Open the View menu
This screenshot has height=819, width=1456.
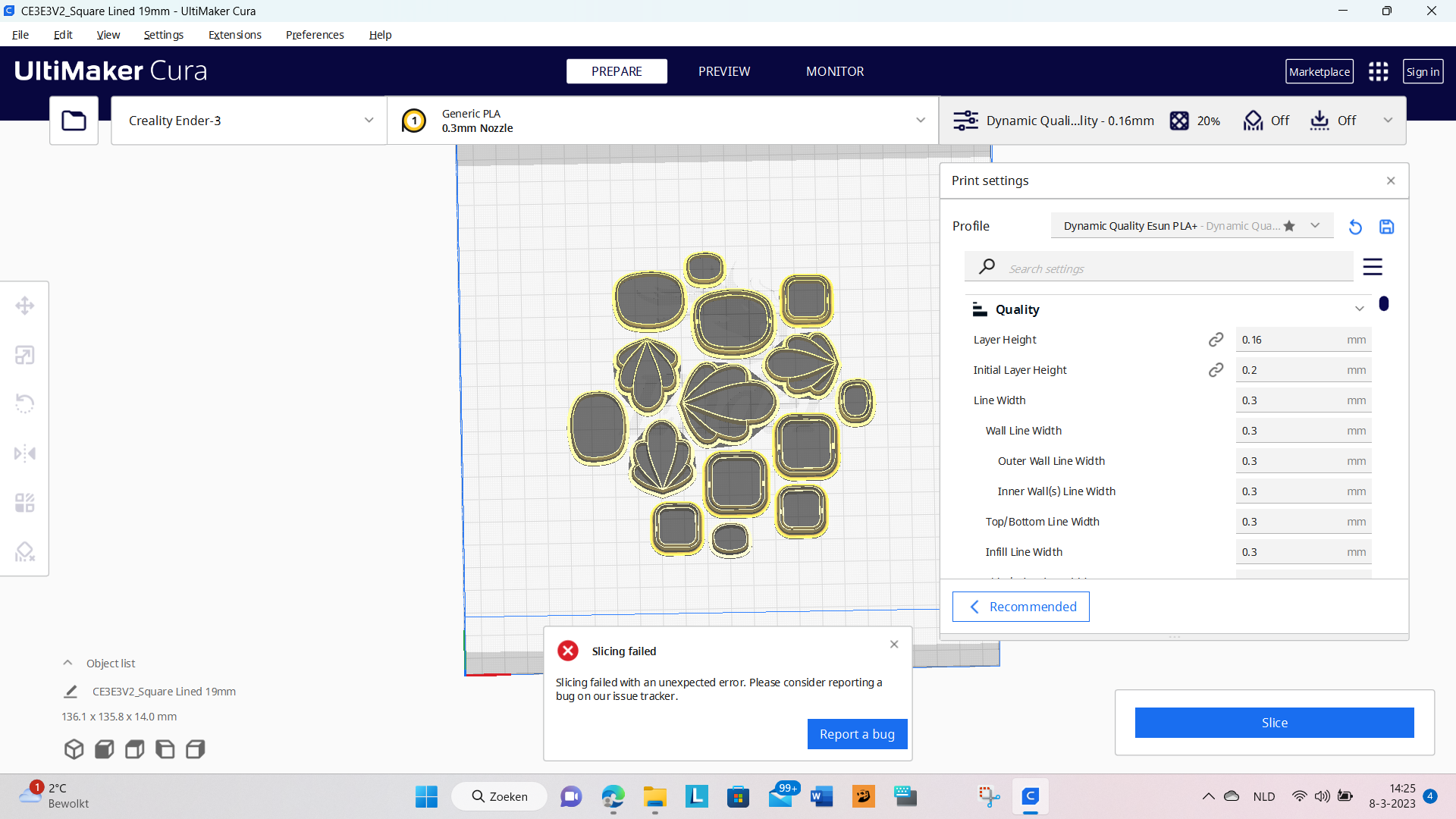point(108,35)
